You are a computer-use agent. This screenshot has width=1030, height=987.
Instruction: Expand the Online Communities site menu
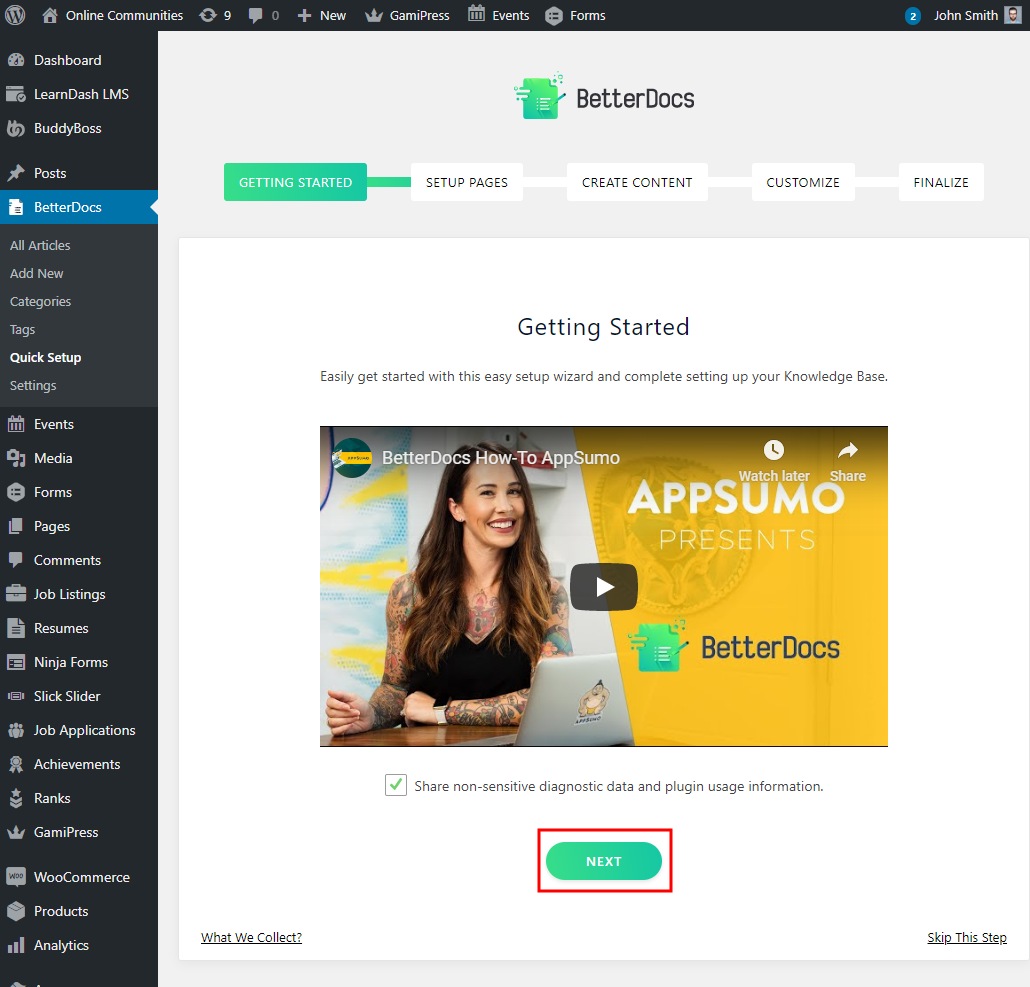coord(112,15)
